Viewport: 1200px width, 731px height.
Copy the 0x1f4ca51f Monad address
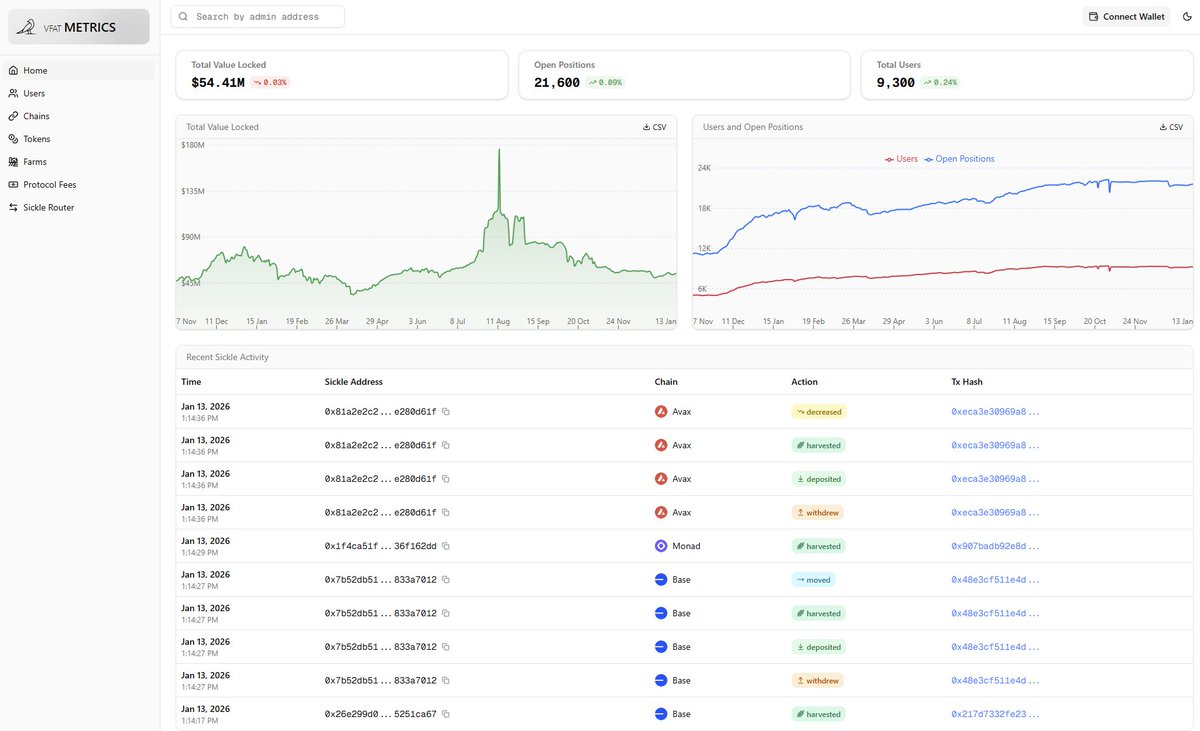[x=446, y=546]
